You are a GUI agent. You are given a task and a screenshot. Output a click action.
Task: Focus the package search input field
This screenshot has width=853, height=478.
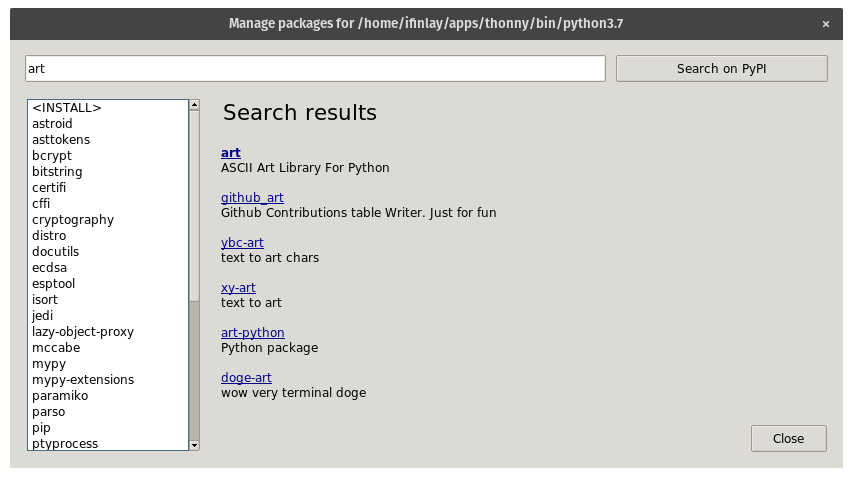click(315, 69)
